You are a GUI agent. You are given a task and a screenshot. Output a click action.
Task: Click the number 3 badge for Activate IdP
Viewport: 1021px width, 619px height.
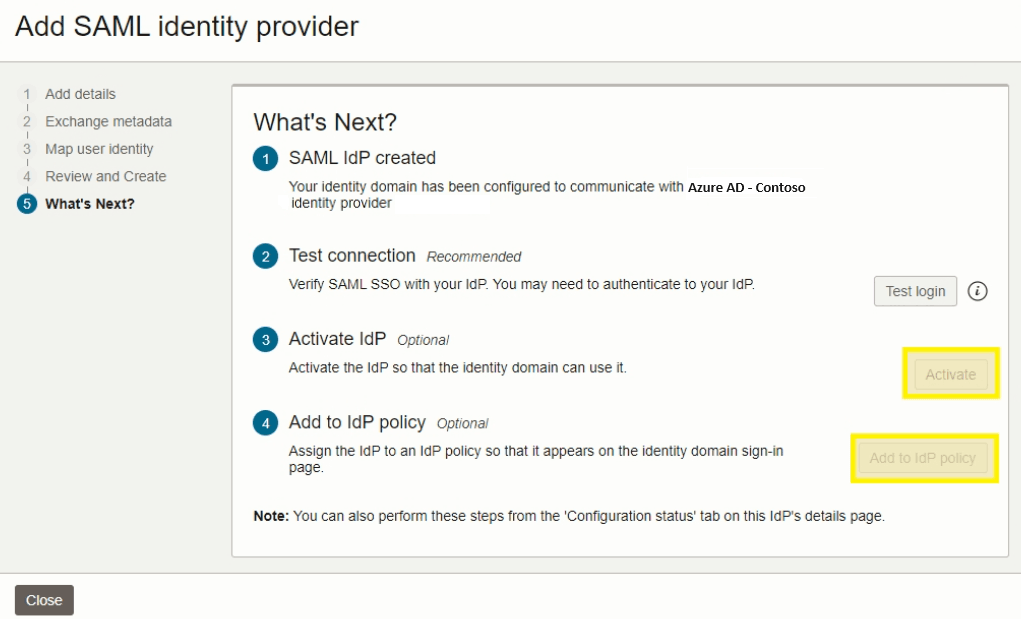(265, 340)
